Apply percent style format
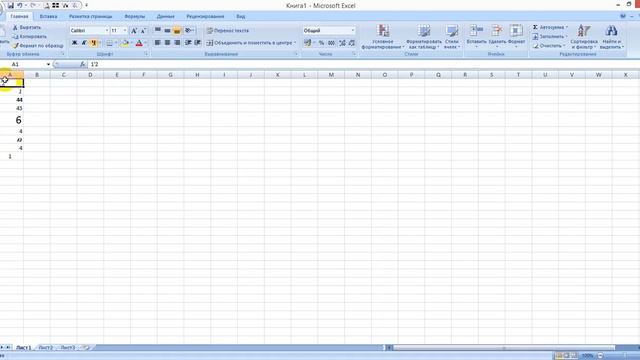Screen dimensions: 640x360 [x=322, y=43]
